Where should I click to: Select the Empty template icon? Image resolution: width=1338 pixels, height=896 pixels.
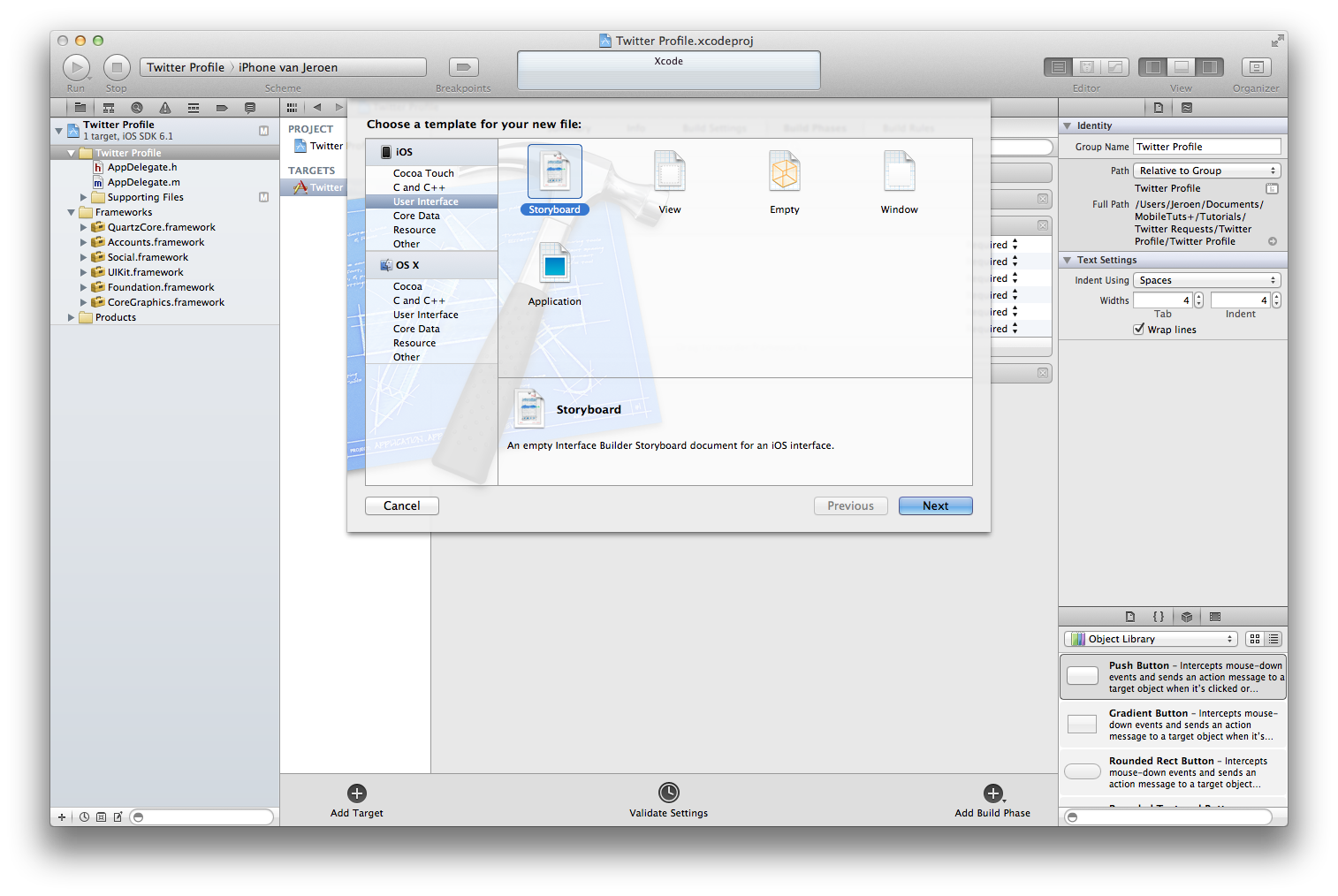click(x=785, y=171)
